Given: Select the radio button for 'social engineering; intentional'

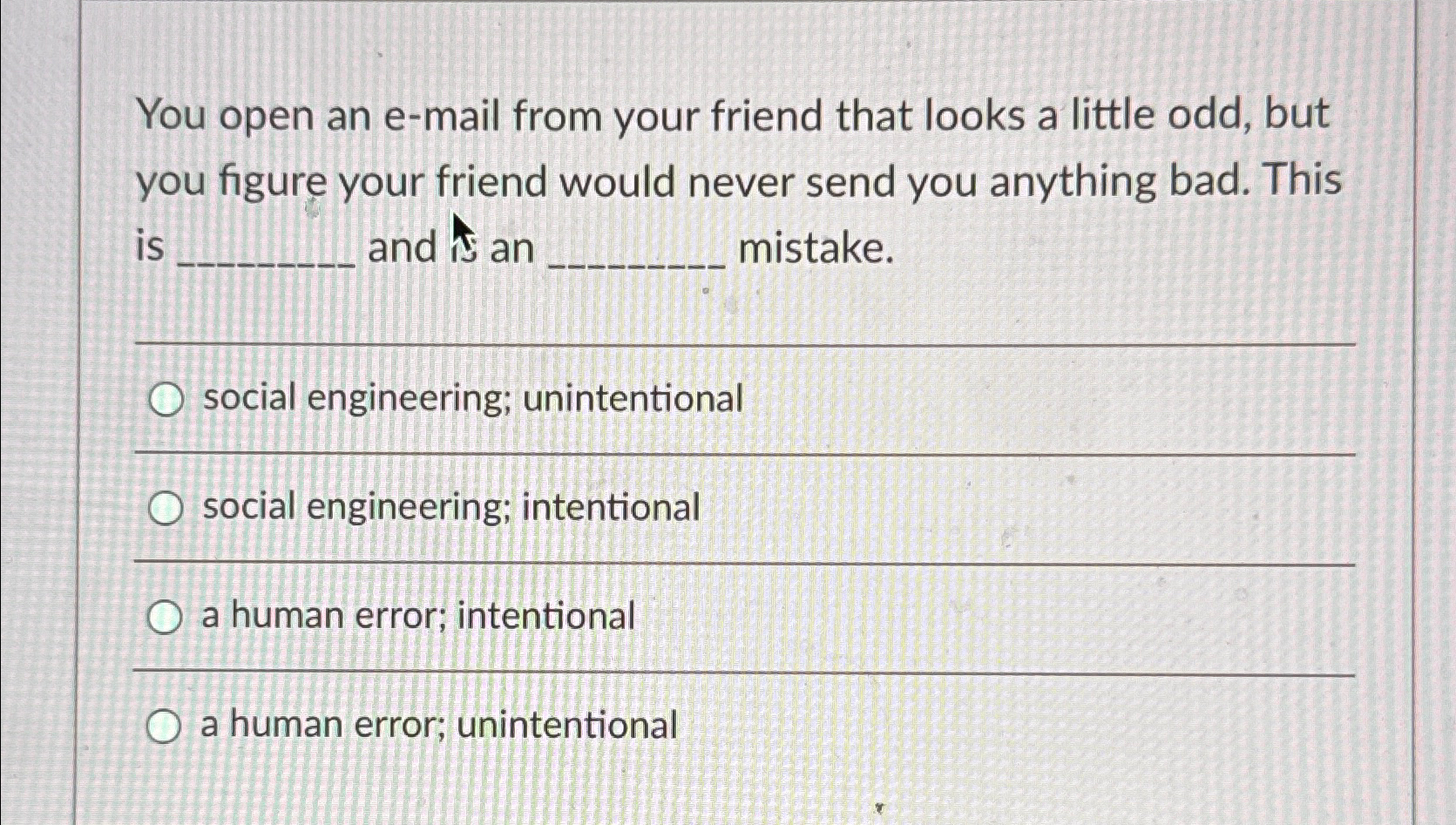Looking at the screenshot, I should (166, 510).
